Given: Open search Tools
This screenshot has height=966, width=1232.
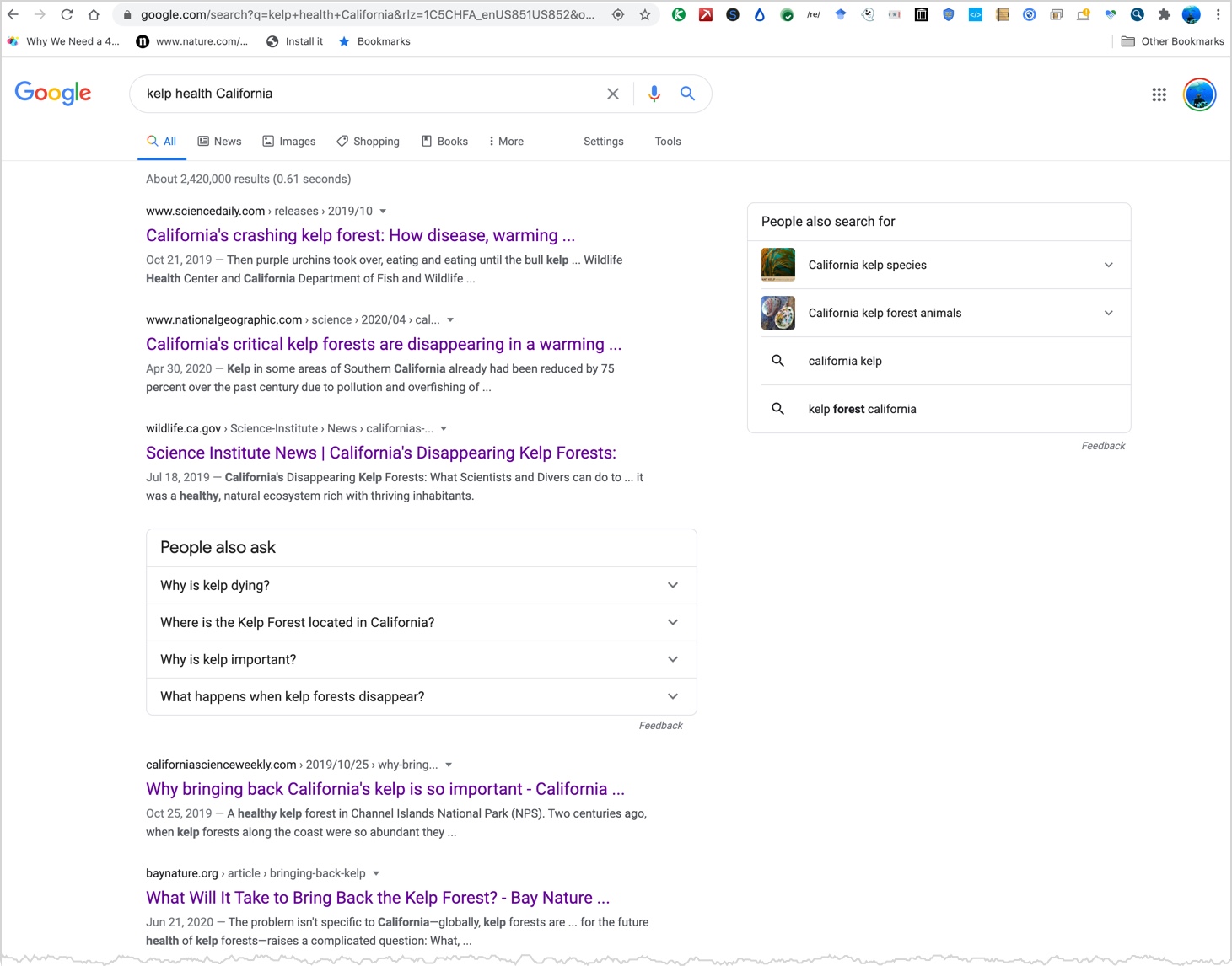Looking at the screenshot, I should (668, 142).
